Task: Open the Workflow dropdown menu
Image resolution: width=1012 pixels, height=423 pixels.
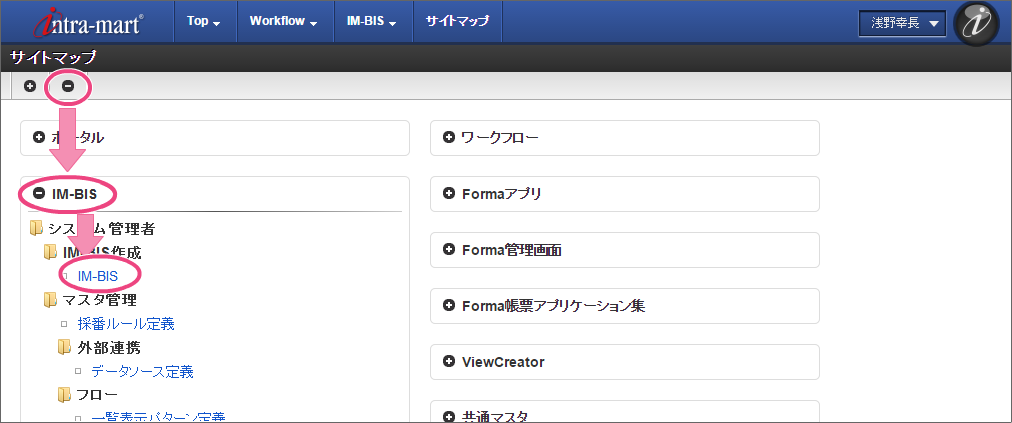Action: [283, 21]
